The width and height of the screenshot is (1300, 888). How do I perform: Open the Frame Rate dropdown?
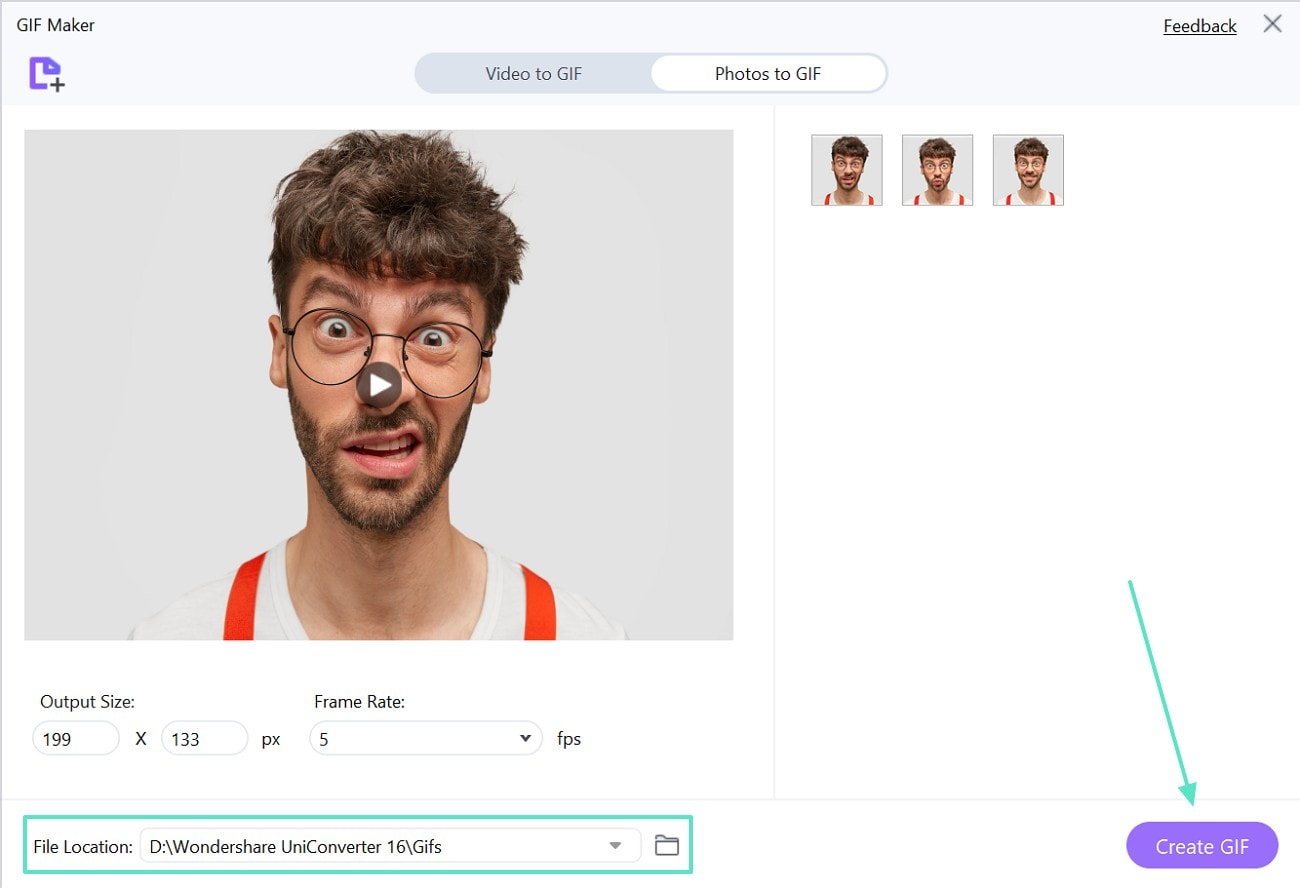426,739
